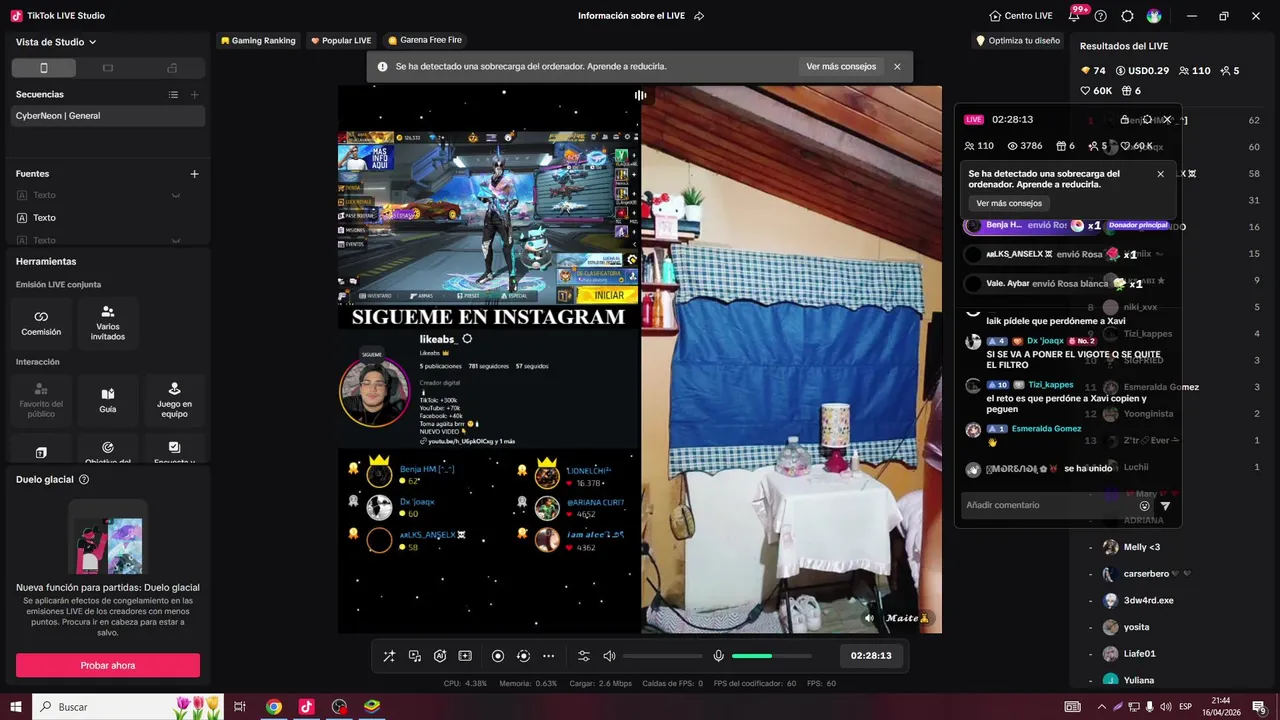
Task: Open the Coemisión tool
Action: pyautogui.click(x=41, y=322)
